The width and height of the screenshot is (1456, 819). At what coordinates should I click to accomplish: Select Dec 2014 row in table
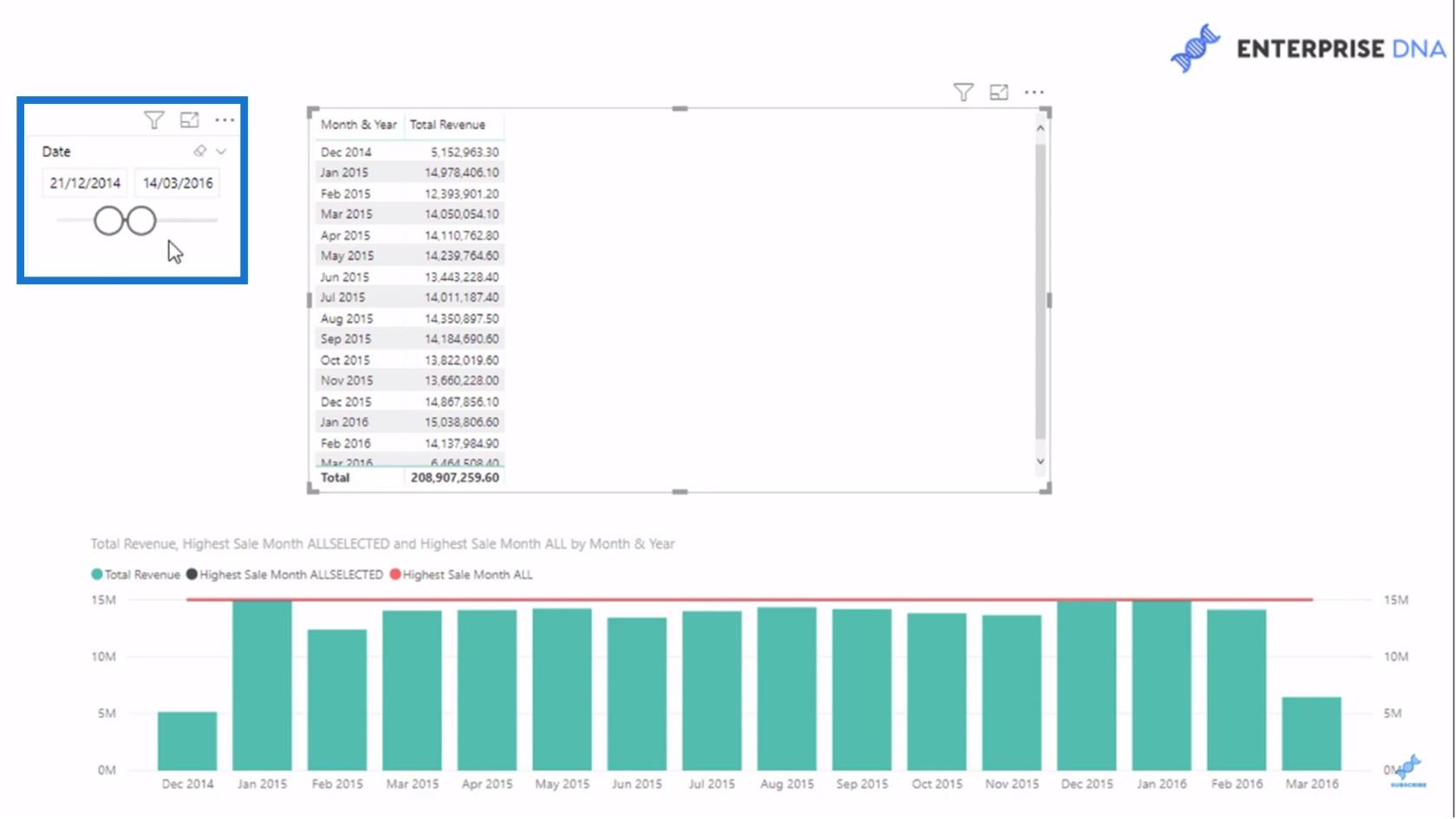[410, 152]
